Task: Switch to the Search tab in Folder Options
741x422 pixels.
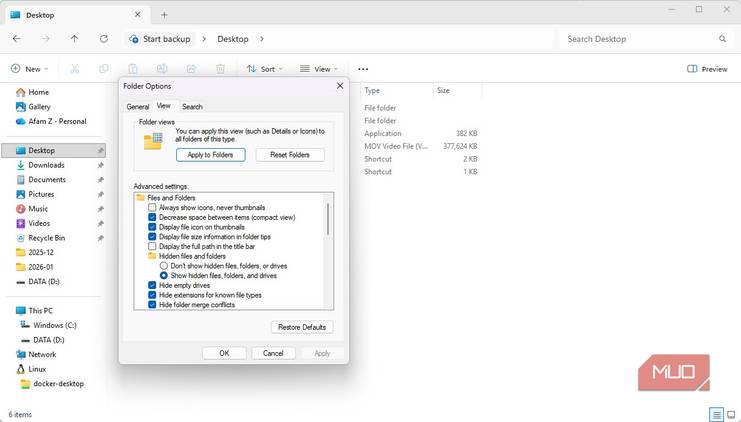Action: coord(192,107)
